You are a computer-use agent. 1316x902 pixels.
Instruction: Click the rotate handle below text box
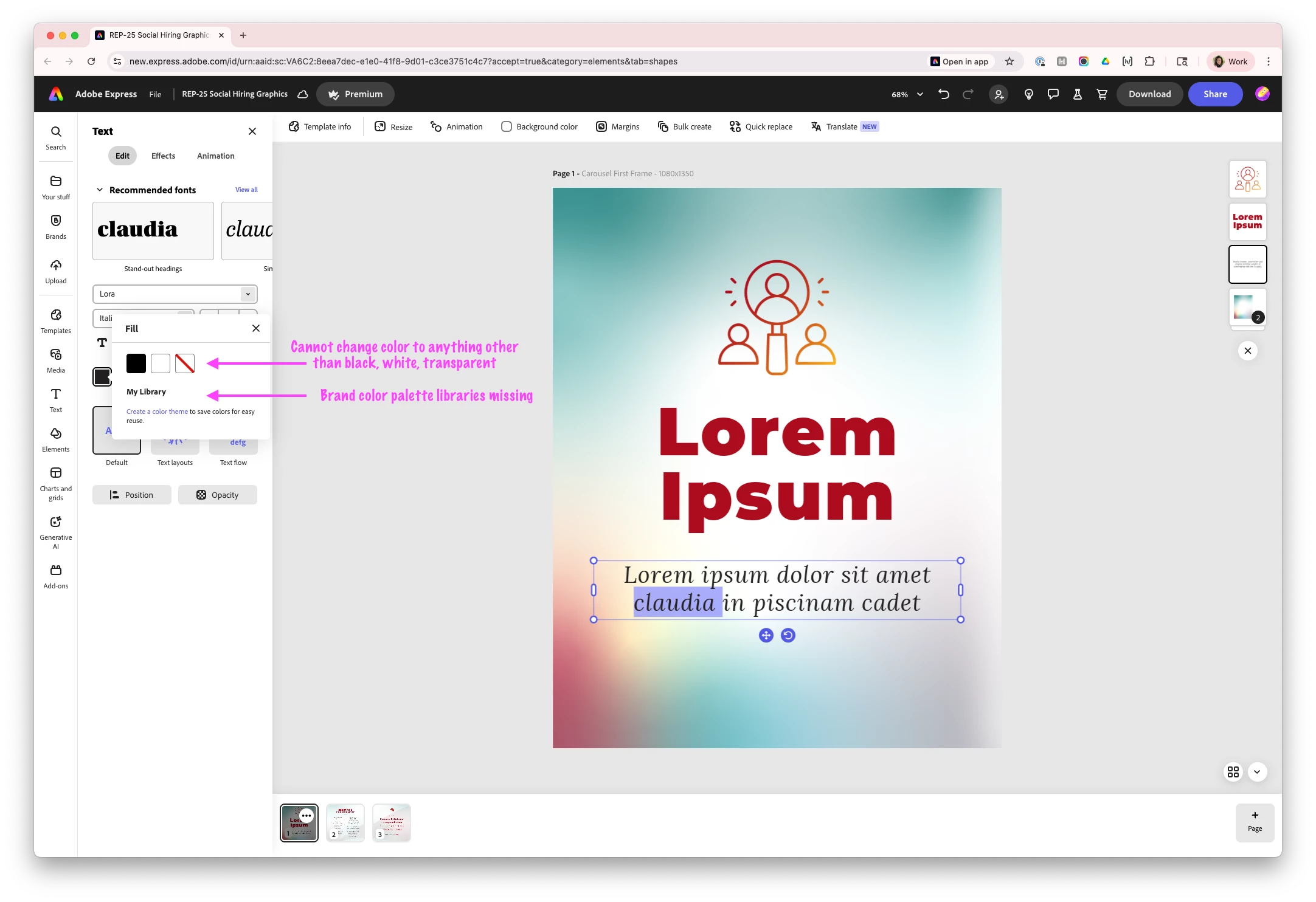[x=788, y=635]
